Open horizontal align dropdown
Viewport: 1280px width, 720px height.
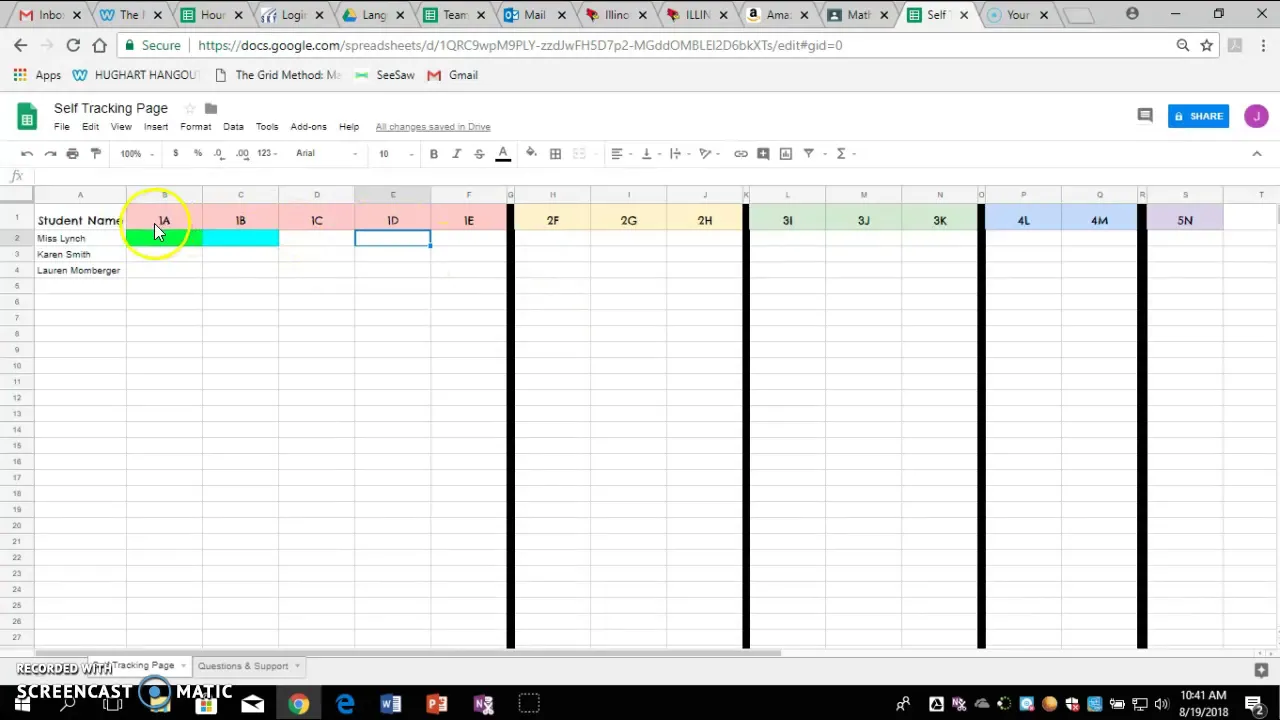[x=621, y=153]
